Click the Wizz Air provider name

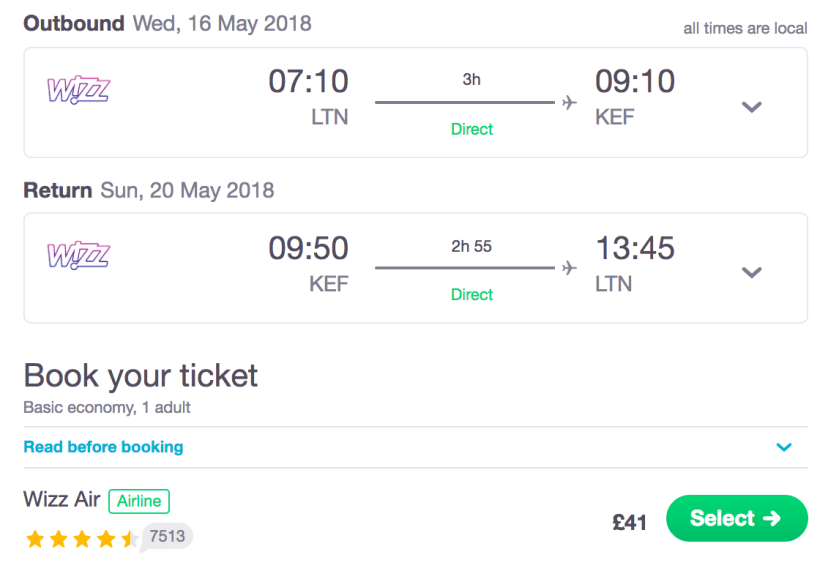click(x=62, y=500)
